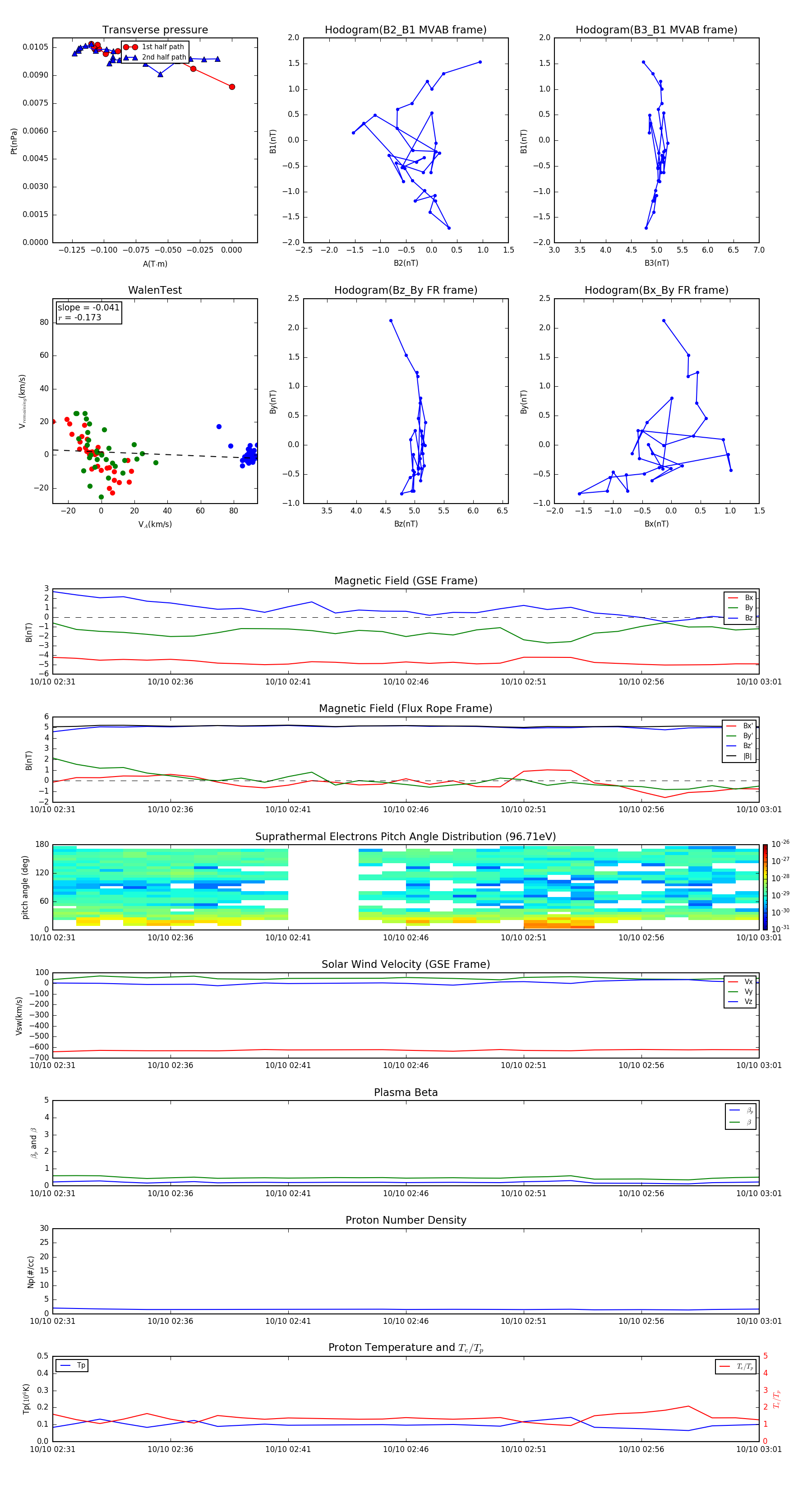This screenshot has height=1489, width=812.
Task: Click the "Tp(10^6K)" axis label
Action: click(26, 1399)
